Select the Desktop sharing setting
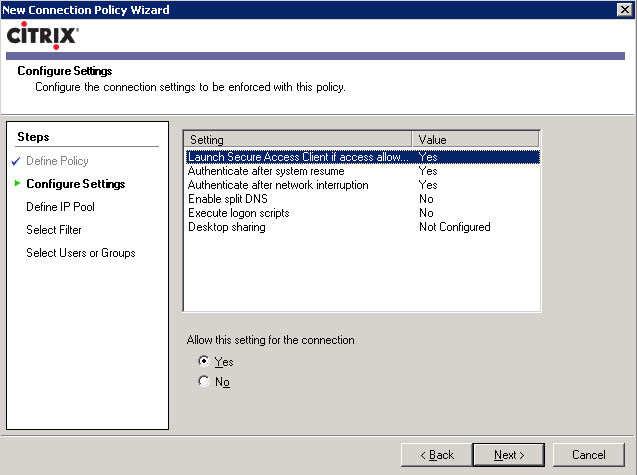The width and height of the screenshot is (637, 475). [x=362, y=227]
